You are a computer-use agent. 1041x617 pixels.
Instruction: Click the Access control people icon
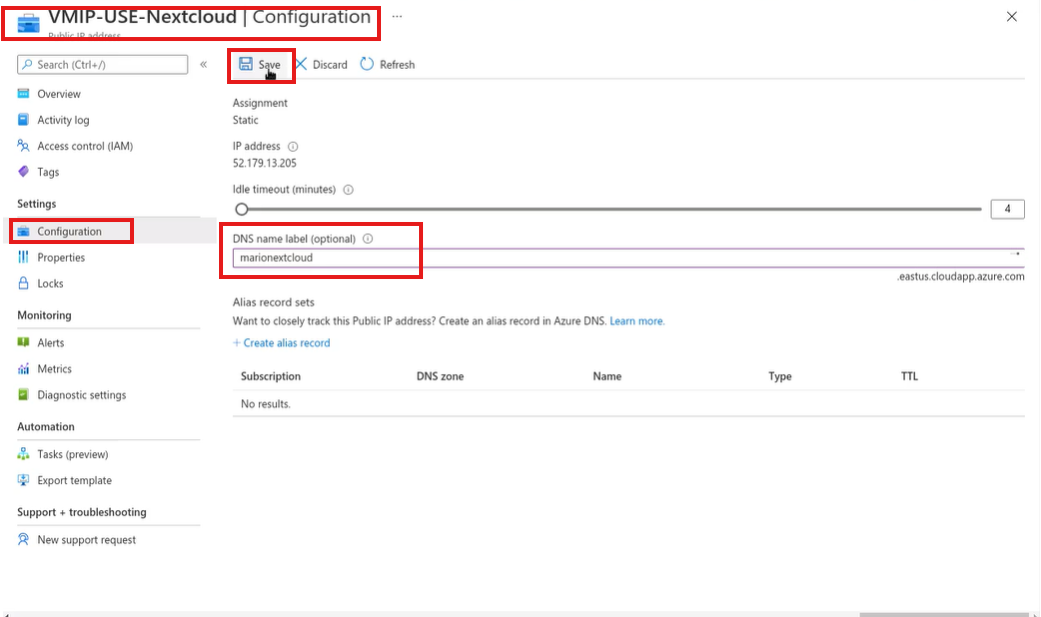pos(23,145)
